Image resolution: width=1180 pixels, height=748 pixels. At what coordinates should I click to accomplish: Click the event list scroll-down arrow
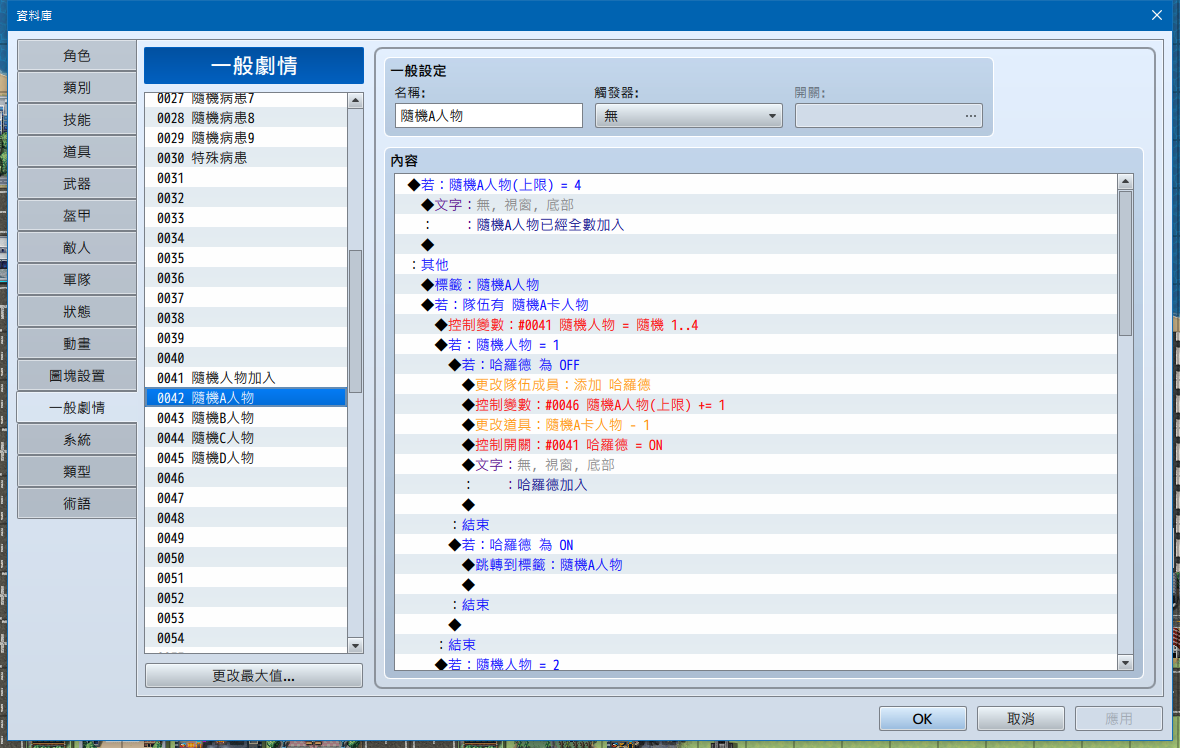click(355, 646)
